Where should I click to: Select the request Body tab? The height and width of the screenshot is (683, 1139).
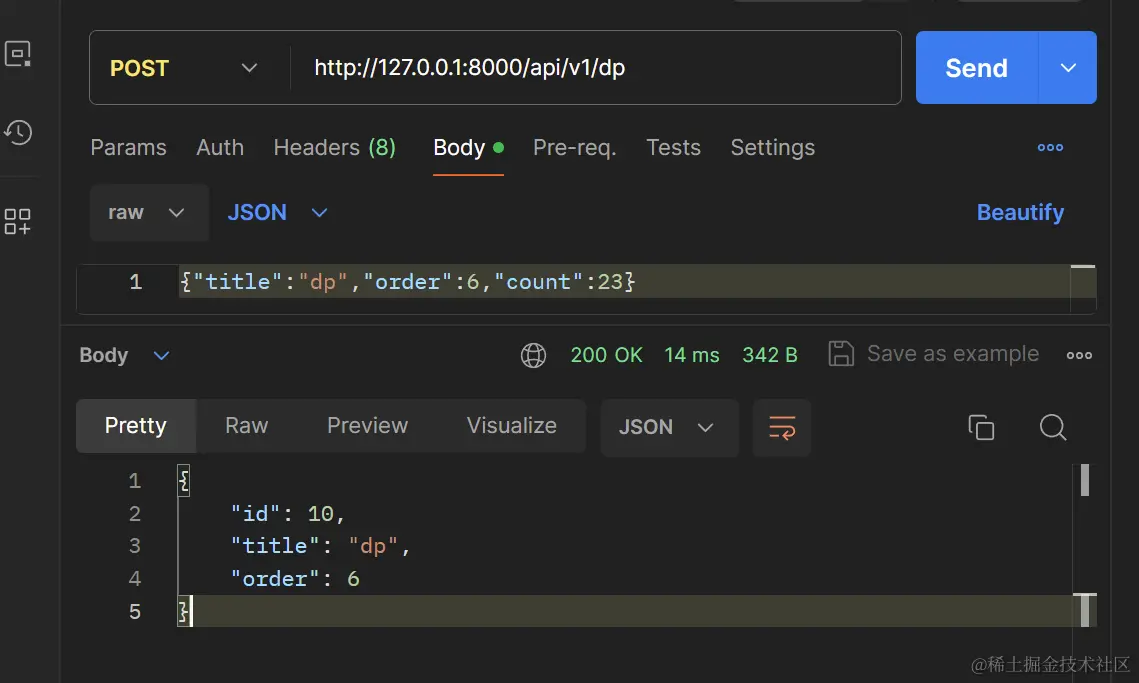(x=468, y=147)
